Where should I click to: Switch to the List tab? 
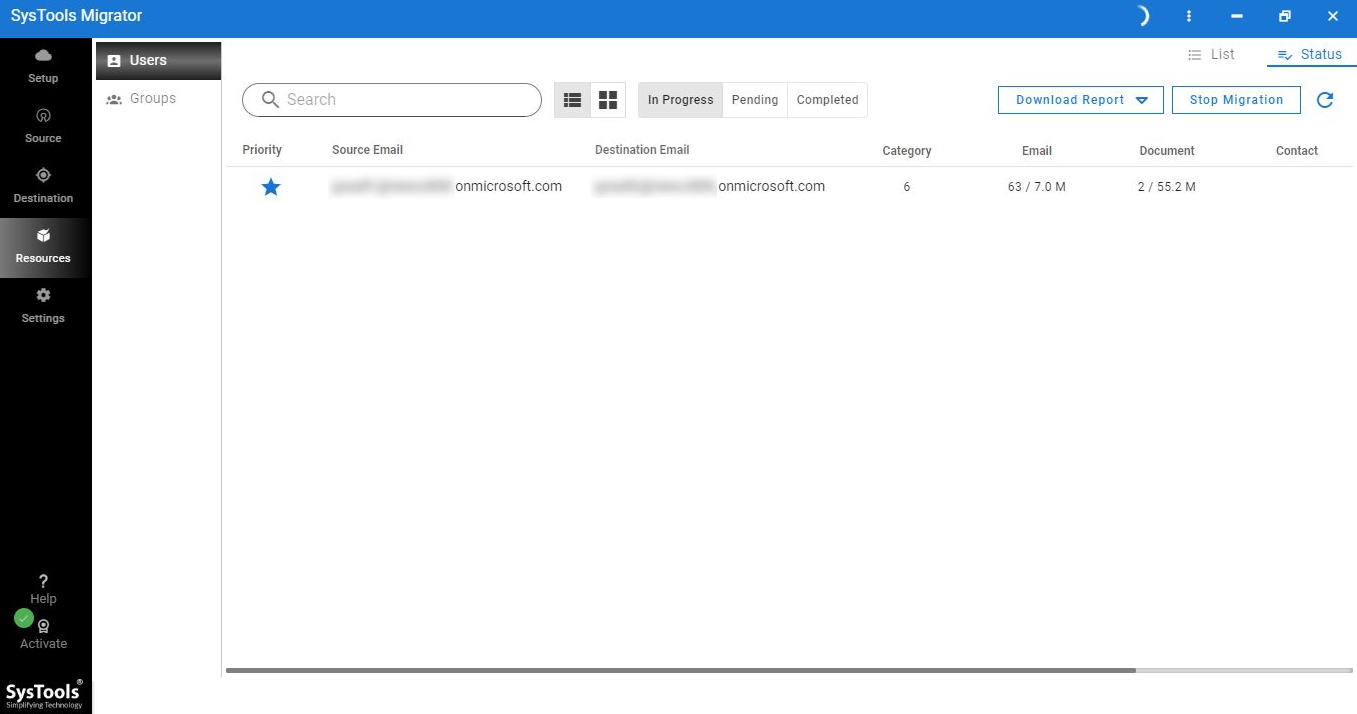pyautogui.click(x=1211, y=54)
